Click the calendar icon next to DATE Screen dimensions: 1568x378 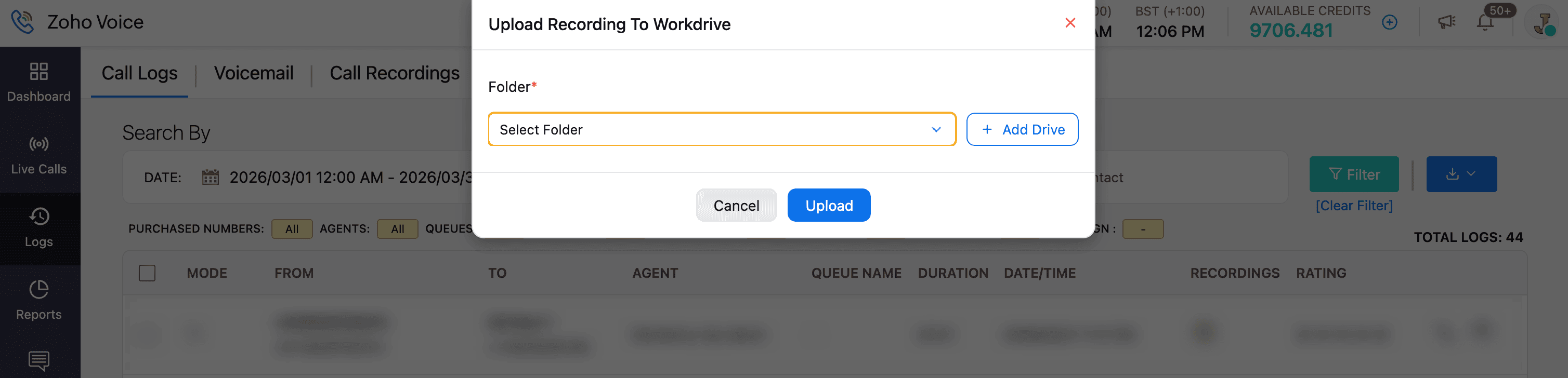(x=211, y=177)
